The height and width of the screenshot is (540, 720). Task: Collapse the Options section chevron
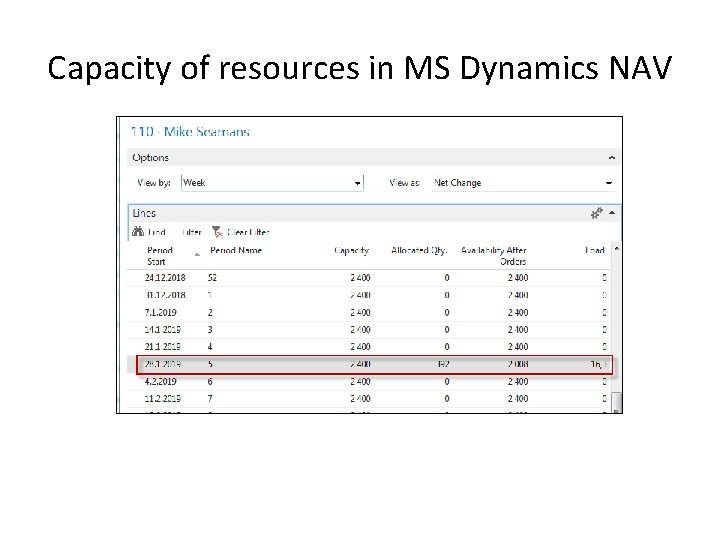click(612, 158)
